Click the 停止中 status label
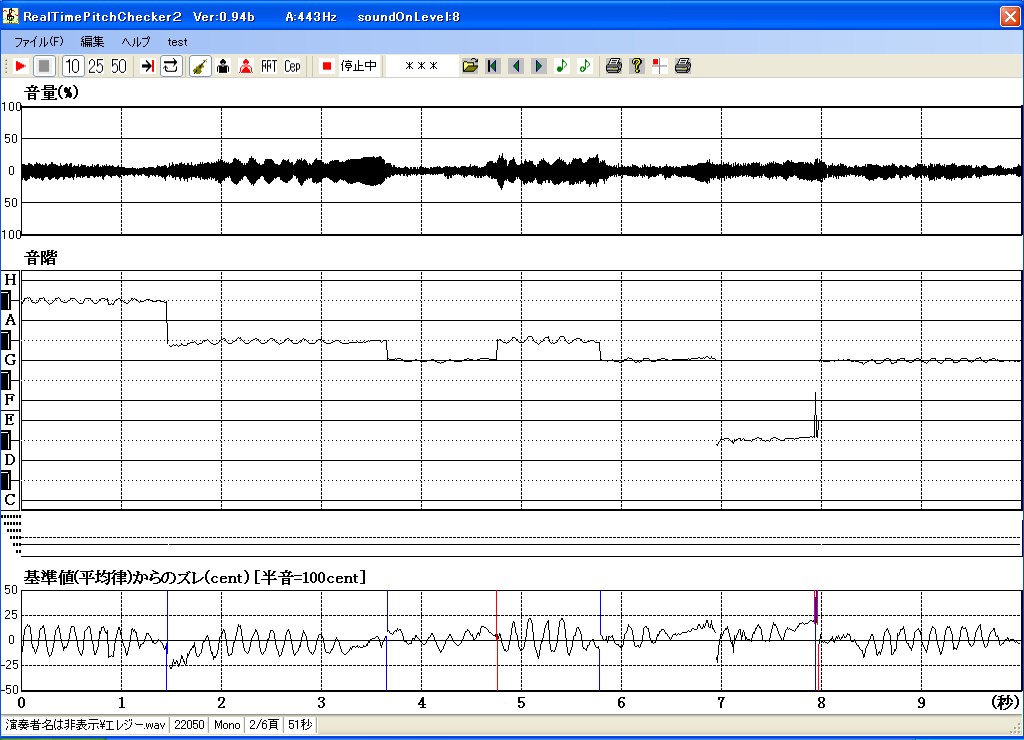1024x740 pixels. click(x=359, y=66)
